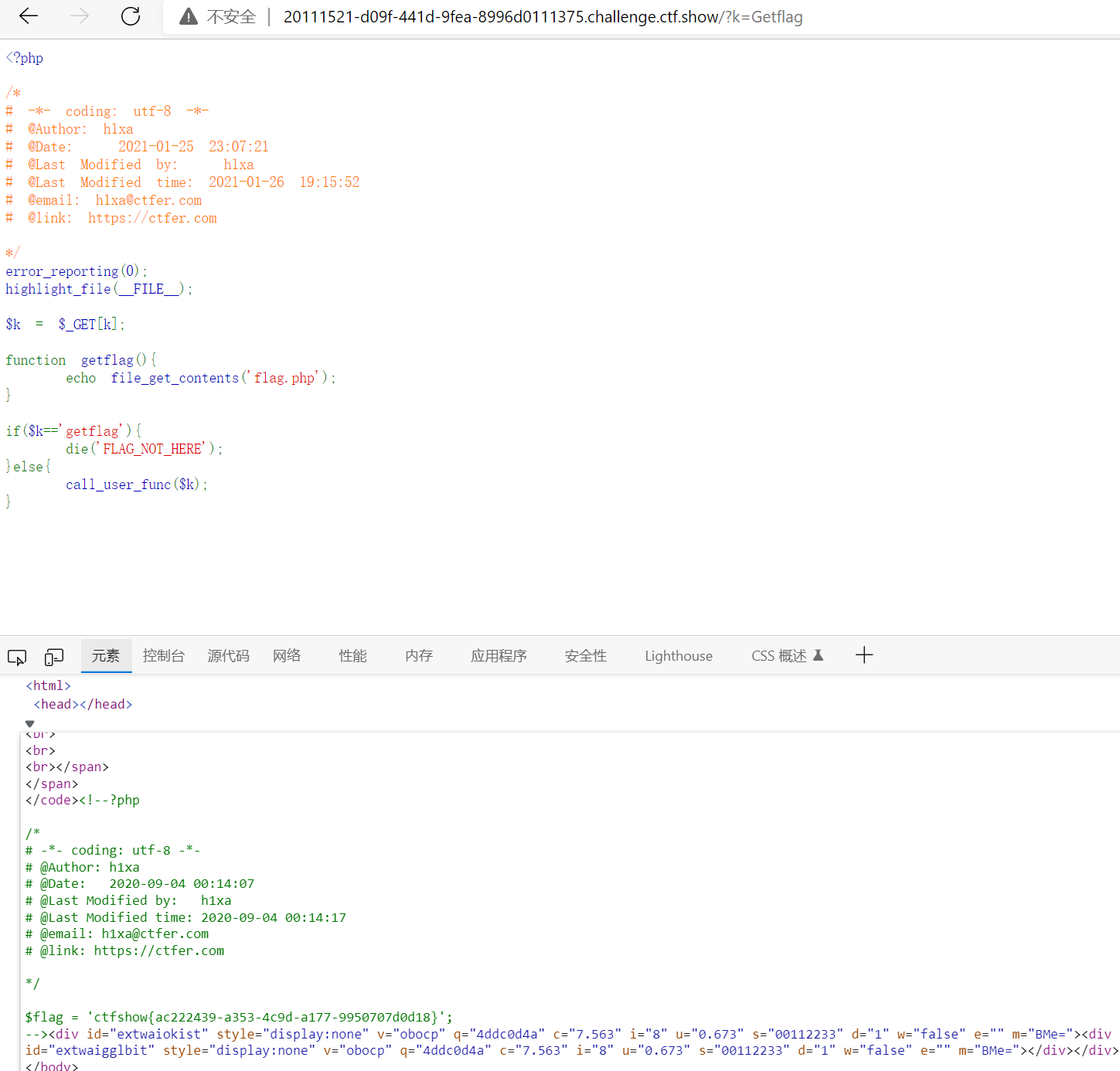1120x1071 pixels.
Task: Open the 性能 performance tab
Action: (353, 656)
